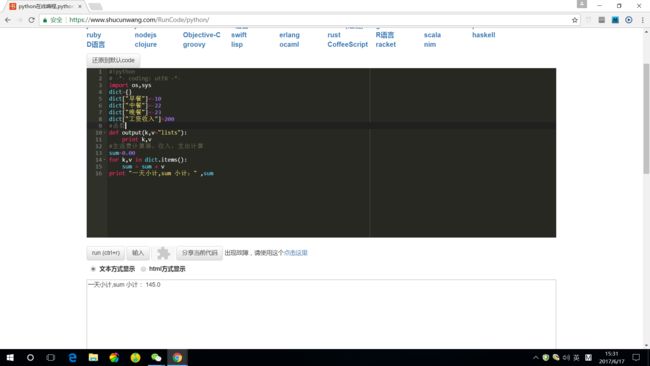Collapse the for loop fold at line 14
The image size is (650, 366).
[x=105, y=160]
